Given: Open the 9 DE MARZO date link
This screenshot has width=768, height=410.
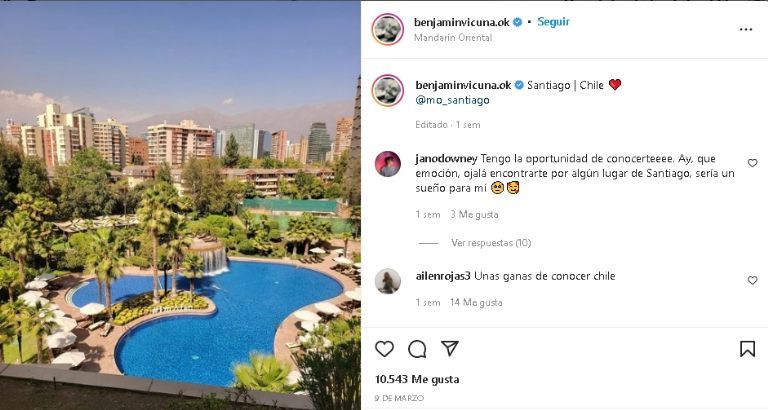Looking at the screenshot, I should (x=399, y=398).
